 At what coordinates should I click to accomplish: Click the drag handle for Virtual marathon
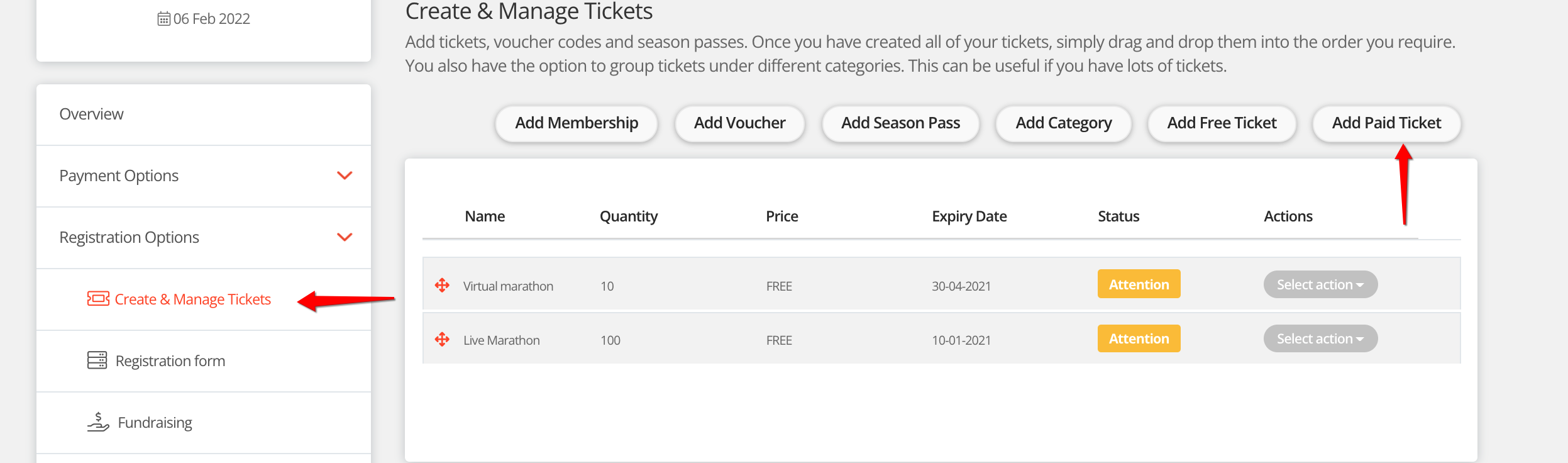[442, 286]
